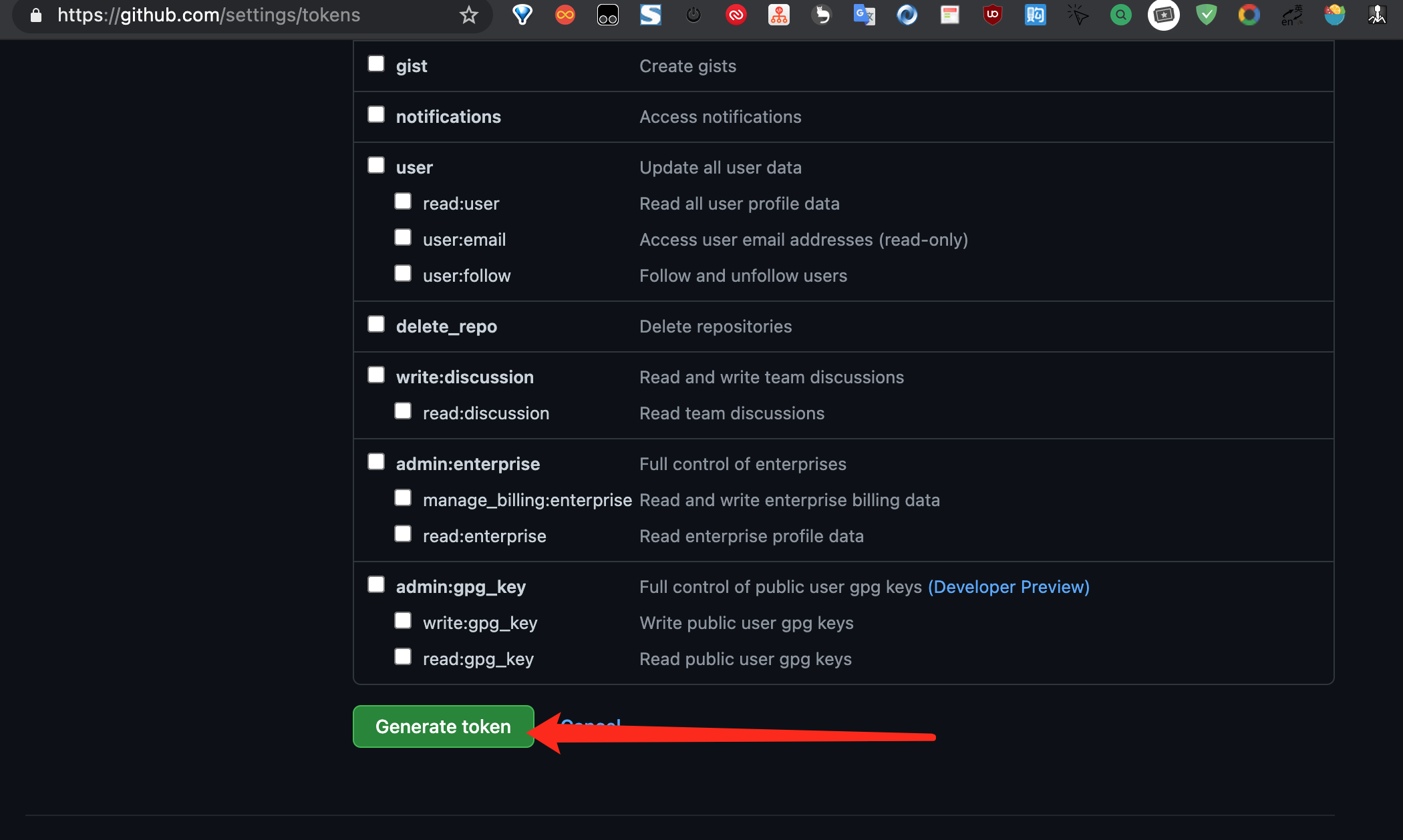Open the power button extension icon

pyautogui.click(x=693, y=15)
